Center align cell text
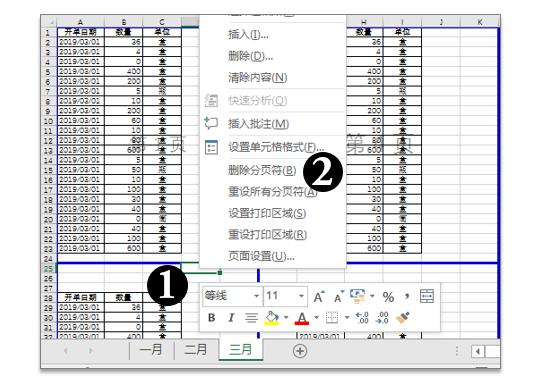The height and width of the screenshot is (384, 543). [251, 318]
